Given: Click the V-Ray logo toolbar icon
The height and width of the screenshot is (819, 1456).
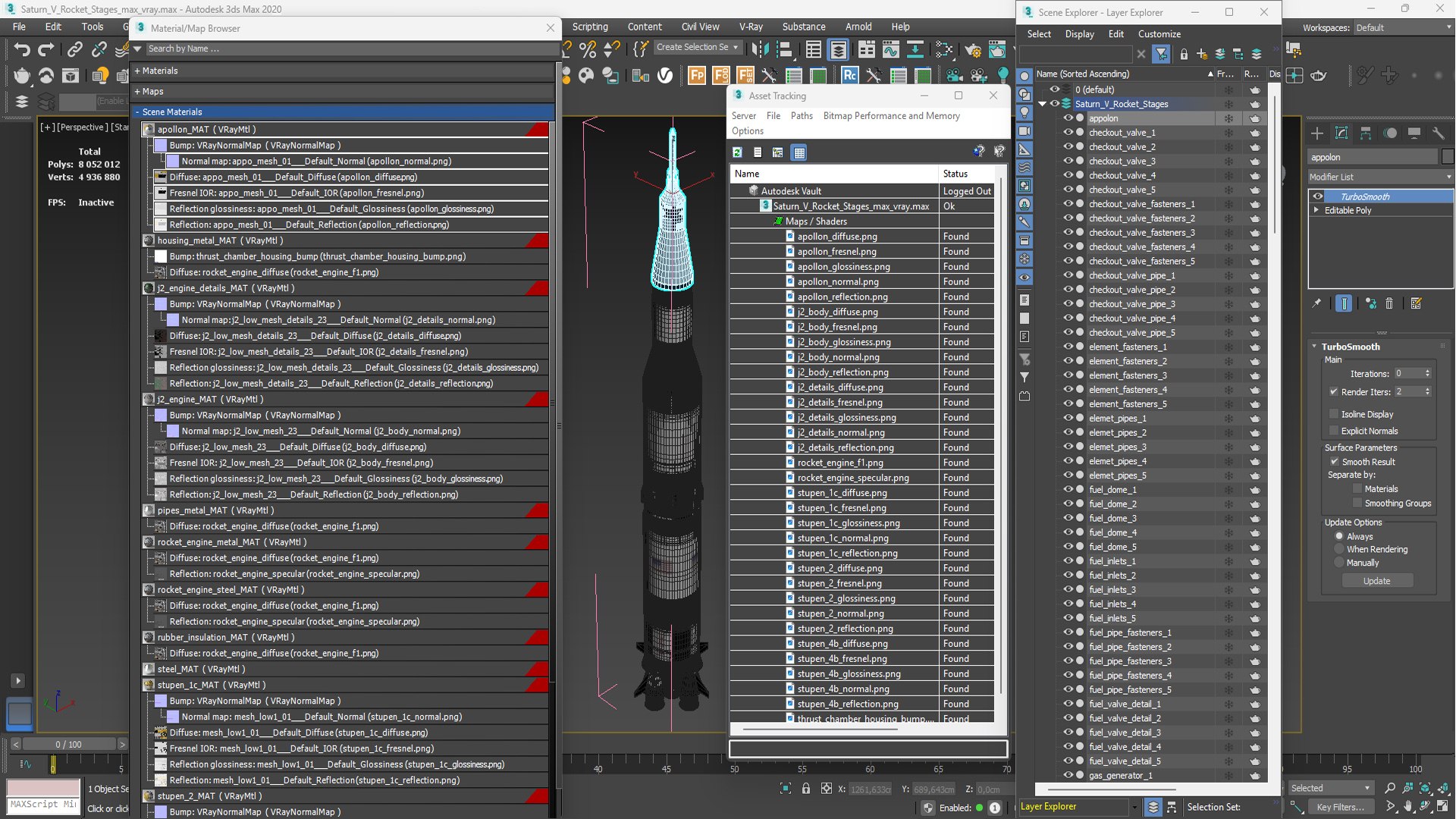Looking at the screenshot, I should tap(665, 75).
